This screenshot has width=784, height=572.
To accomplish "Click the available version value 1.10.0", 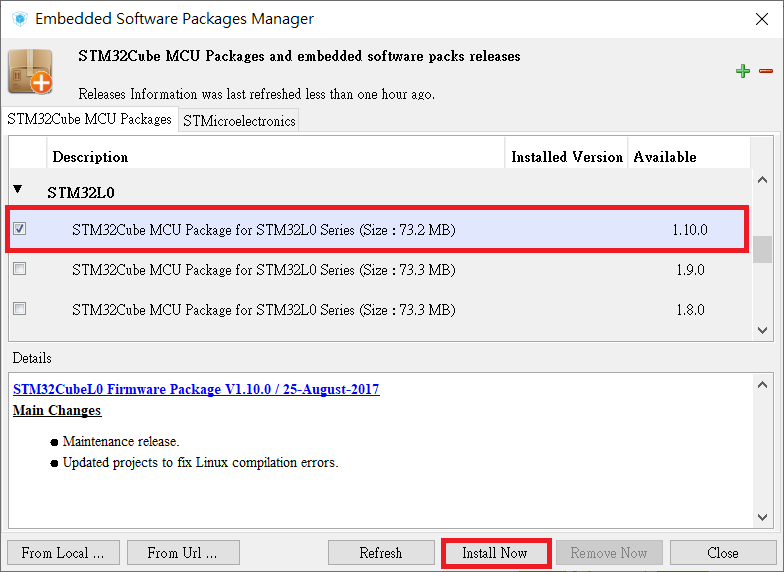I will 690,230.
